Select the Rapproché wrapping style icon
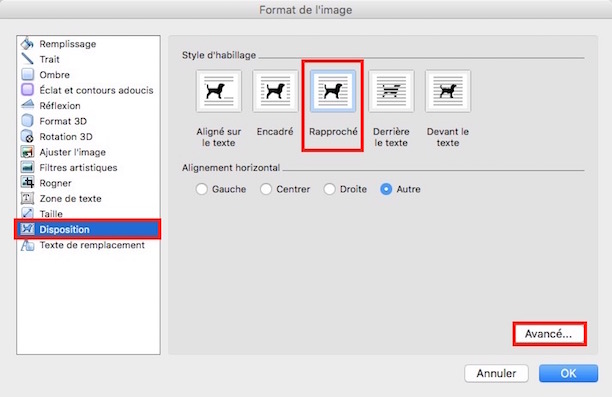612x397 pixels. point(333,91)
